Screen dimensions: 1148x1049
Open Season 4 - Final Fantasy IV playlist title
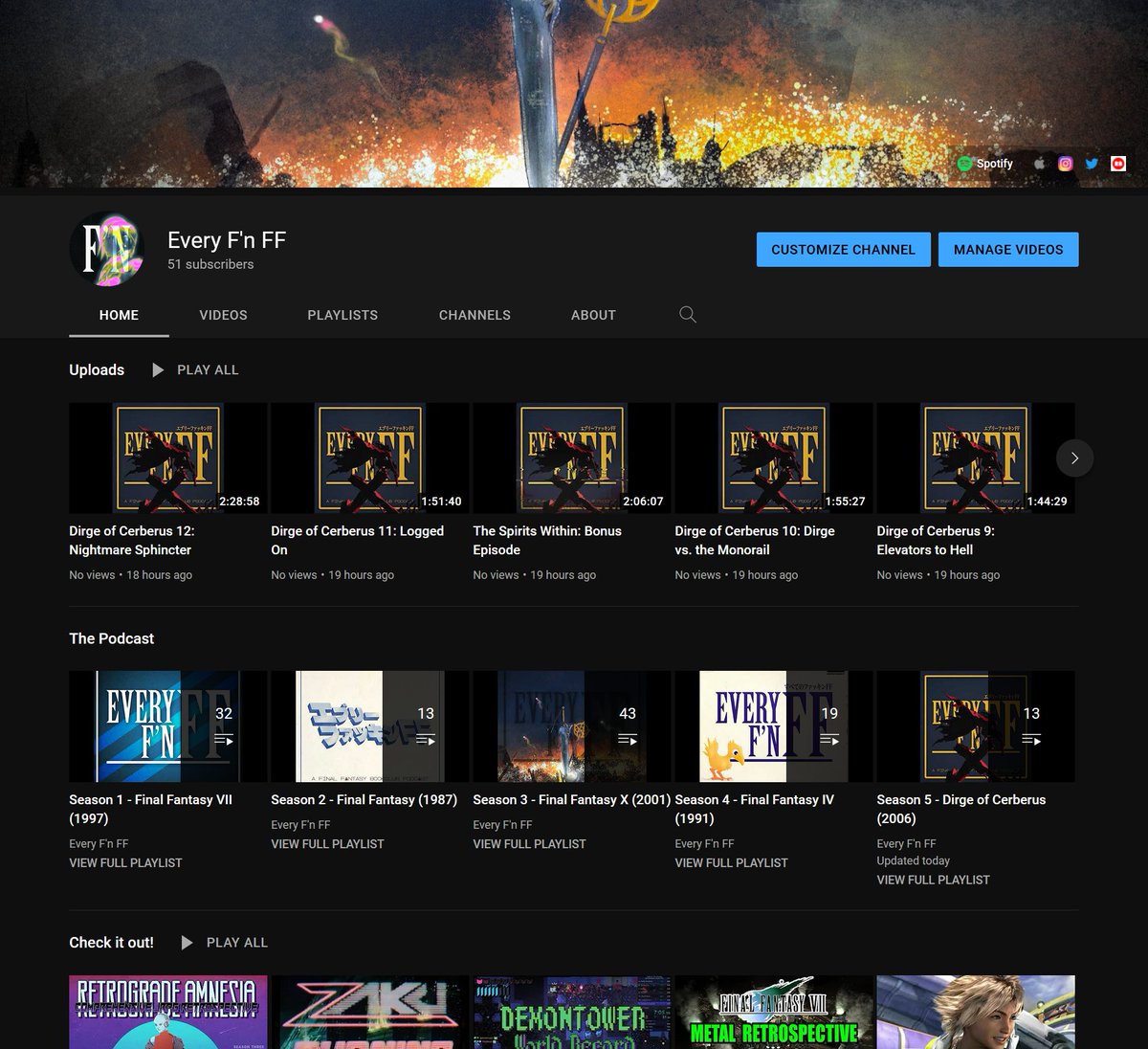754,809
